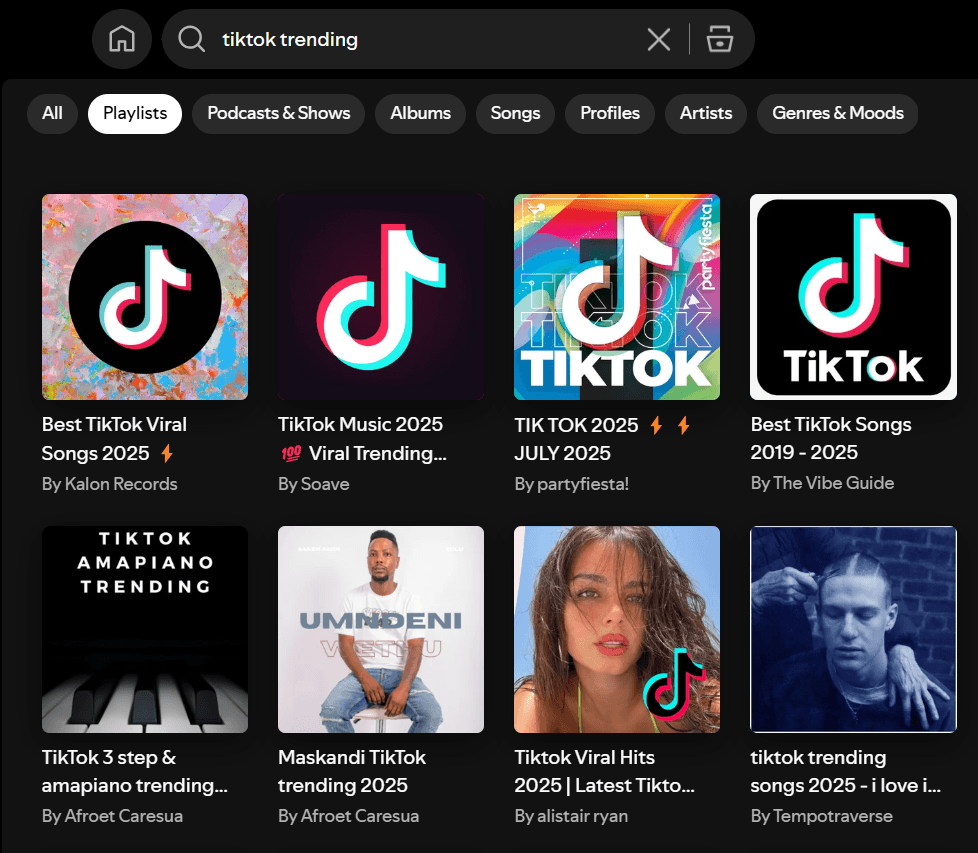The width and height of the screenshot is (978, 853).
Task: Select the Podcasts & Shows filter
Action: pos(278,113)
